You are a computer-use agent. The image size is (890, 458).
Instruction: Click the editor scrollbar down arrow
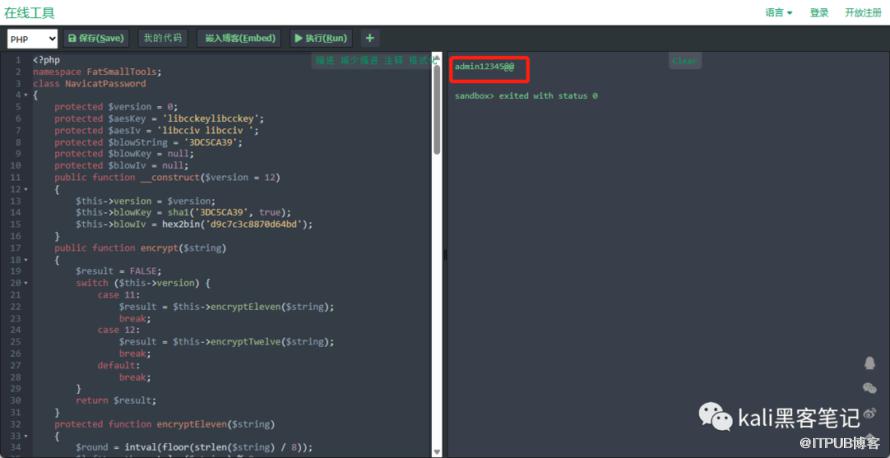[436, 452]
